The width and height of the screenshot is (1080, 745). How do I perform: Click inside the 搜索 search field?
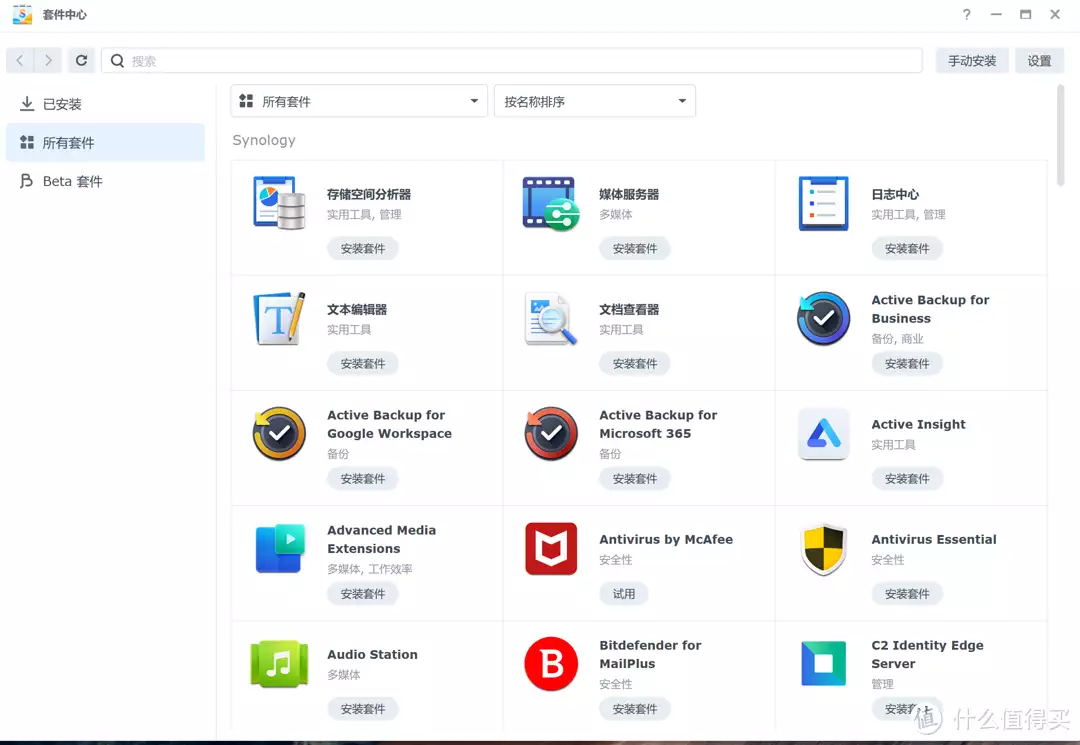[x=512, y=61]
